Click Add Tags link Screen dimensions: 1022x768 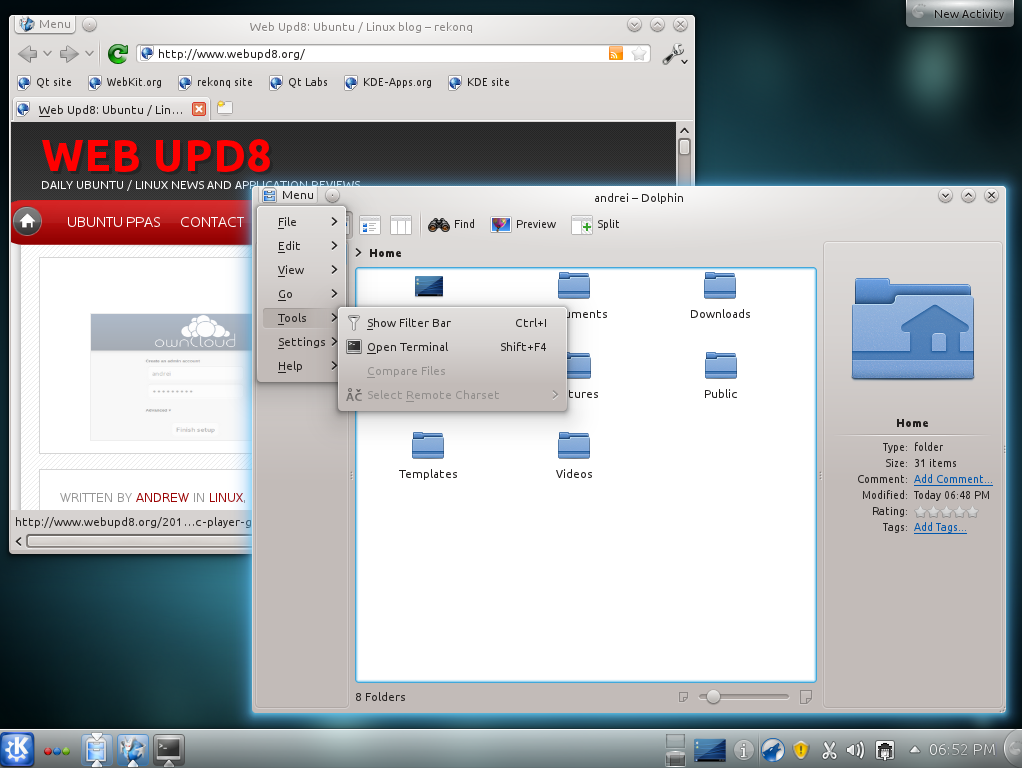point(939,527)
